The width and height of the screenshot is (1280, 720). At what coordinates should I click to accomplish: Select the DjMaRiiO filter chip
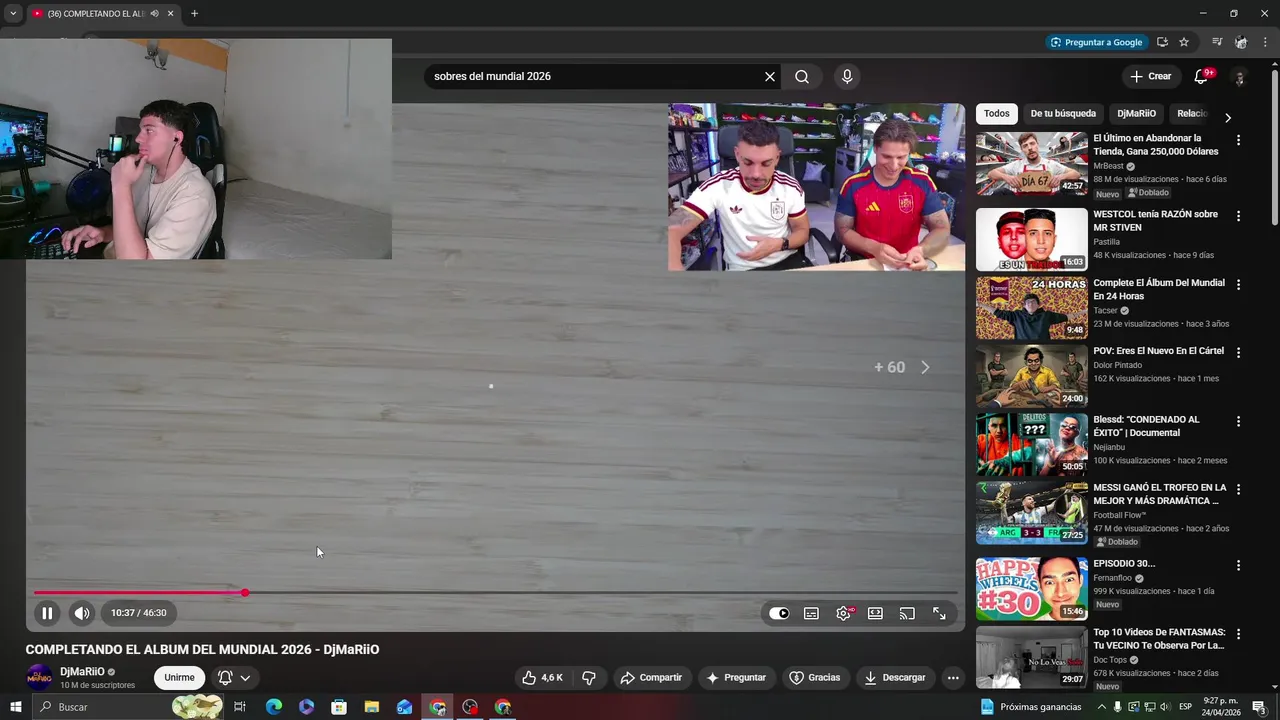[x=1137, y=114]
